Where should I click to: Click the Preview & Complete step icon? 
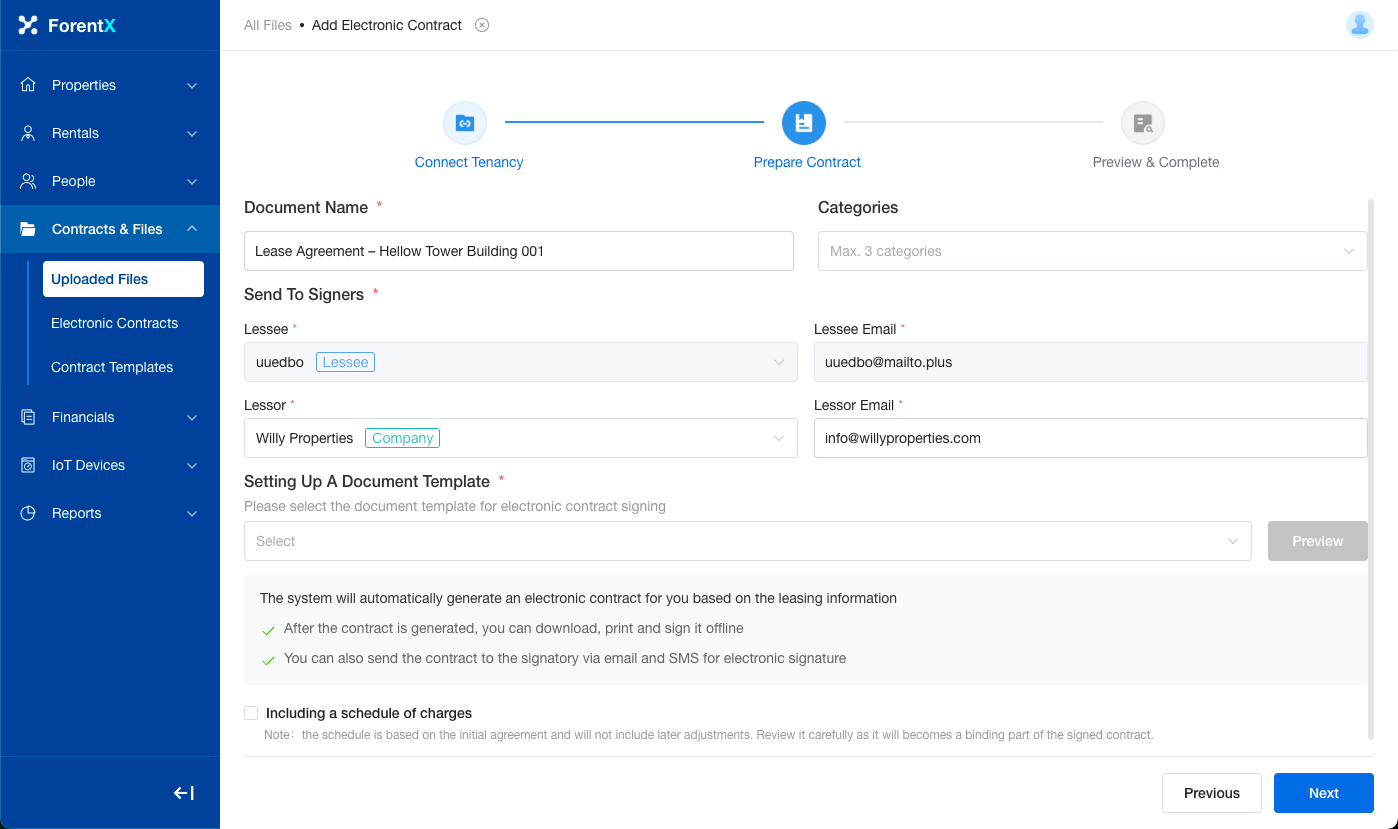1142,123
